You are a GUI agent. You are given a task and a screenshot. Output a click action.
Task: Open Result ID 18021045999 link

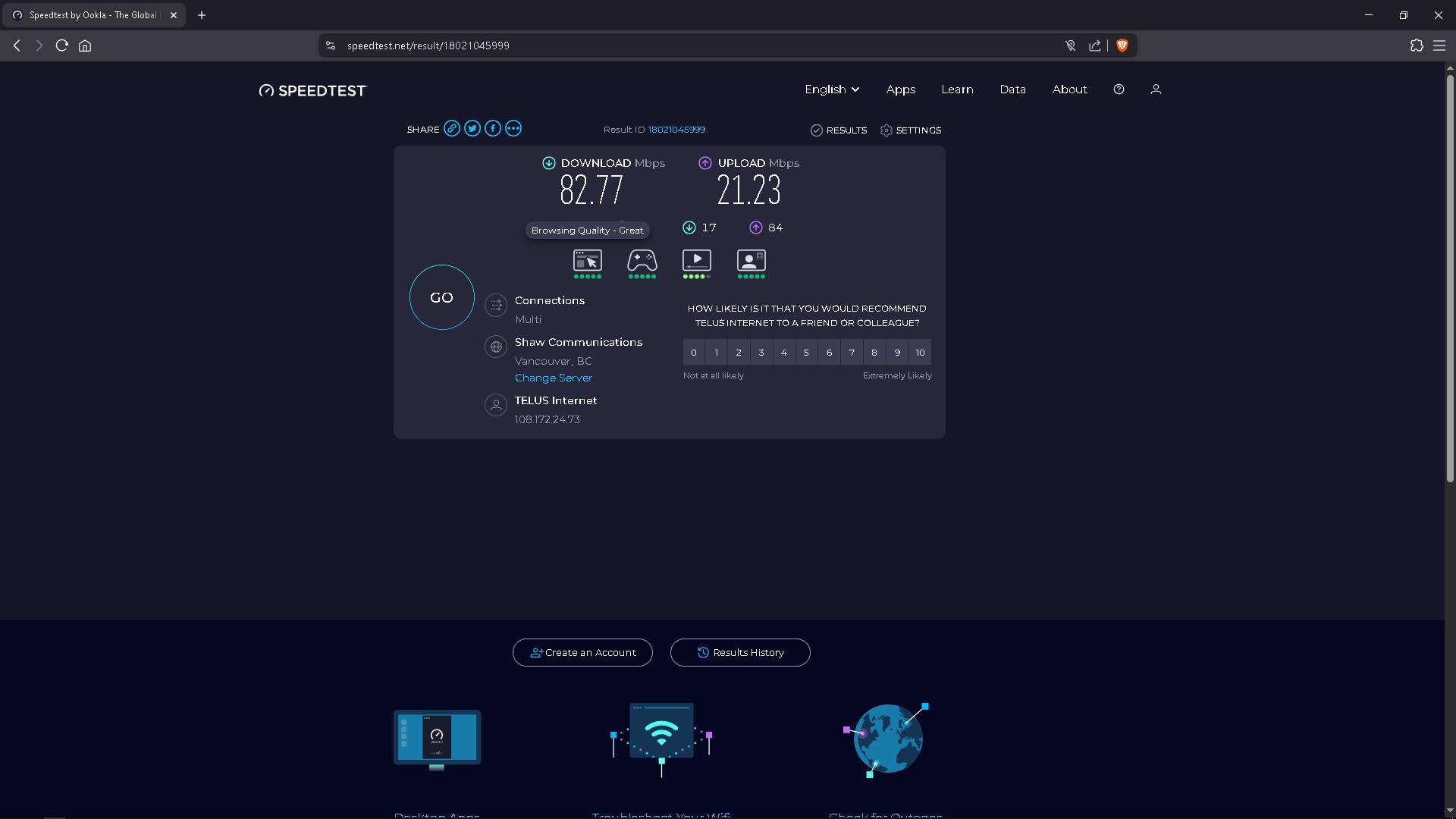[x=676, y=130]
